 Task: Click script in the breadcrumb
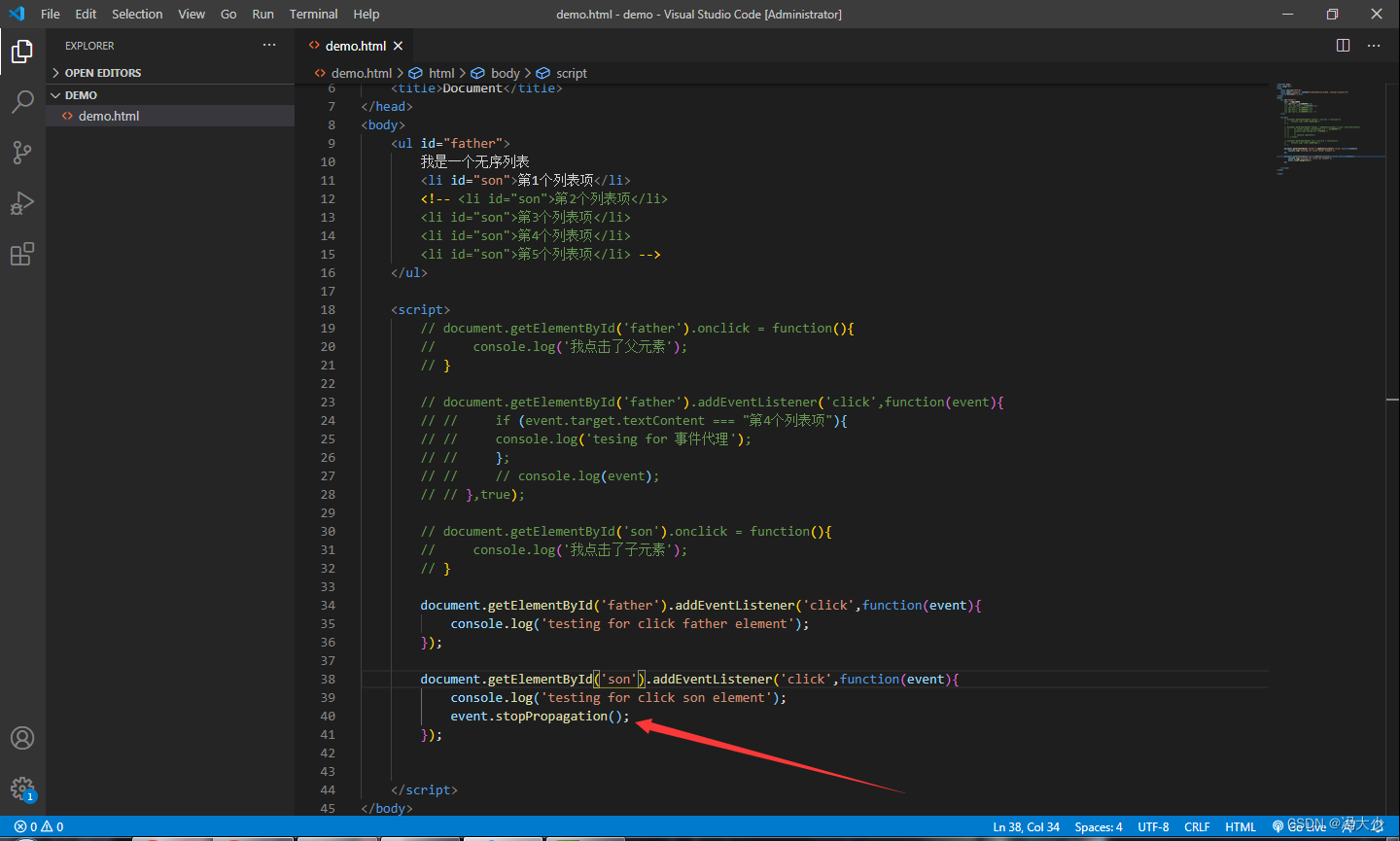(x=571, y=73)
